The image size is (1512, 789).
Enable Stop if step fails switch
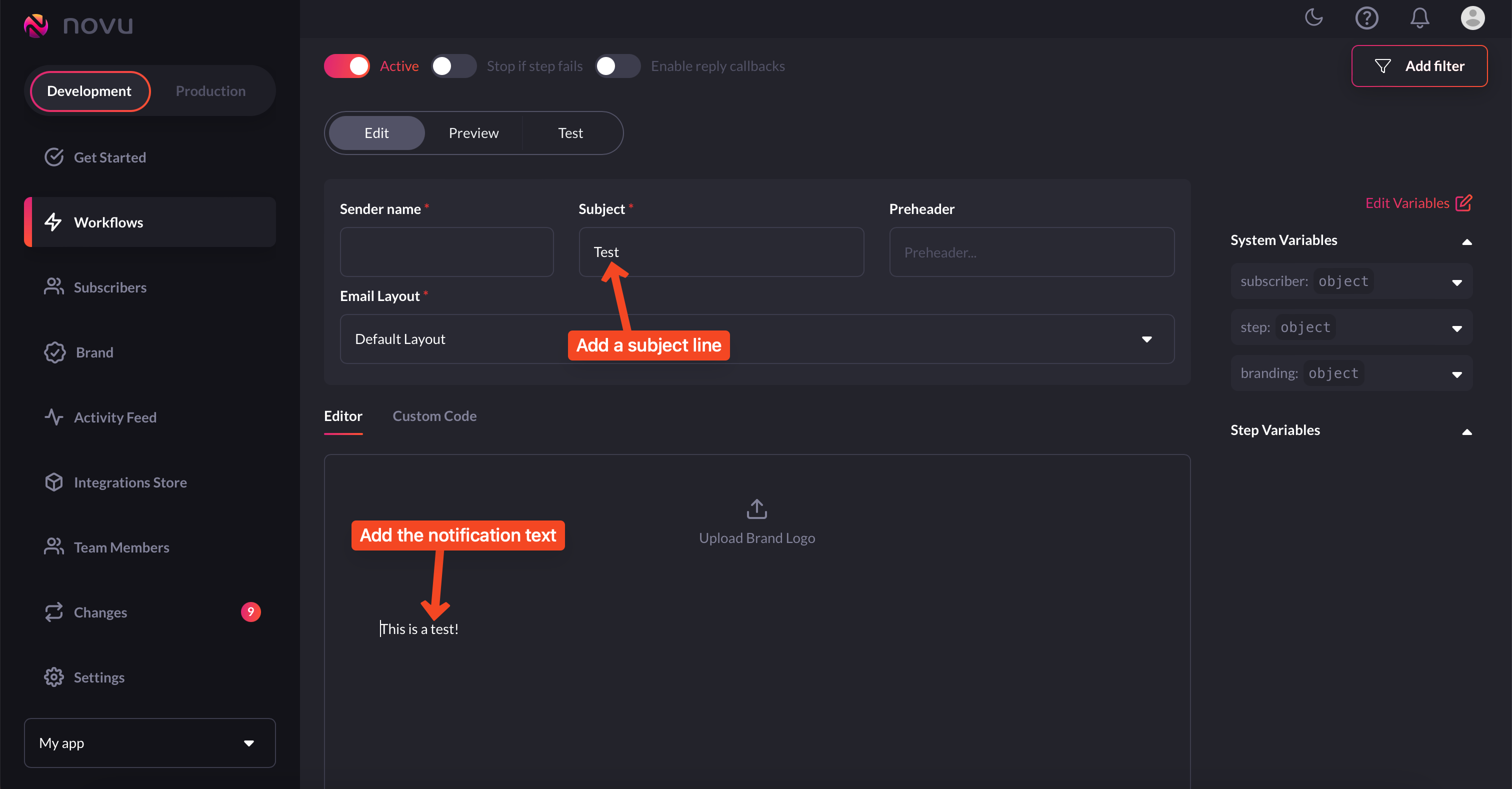pos(453,66)
